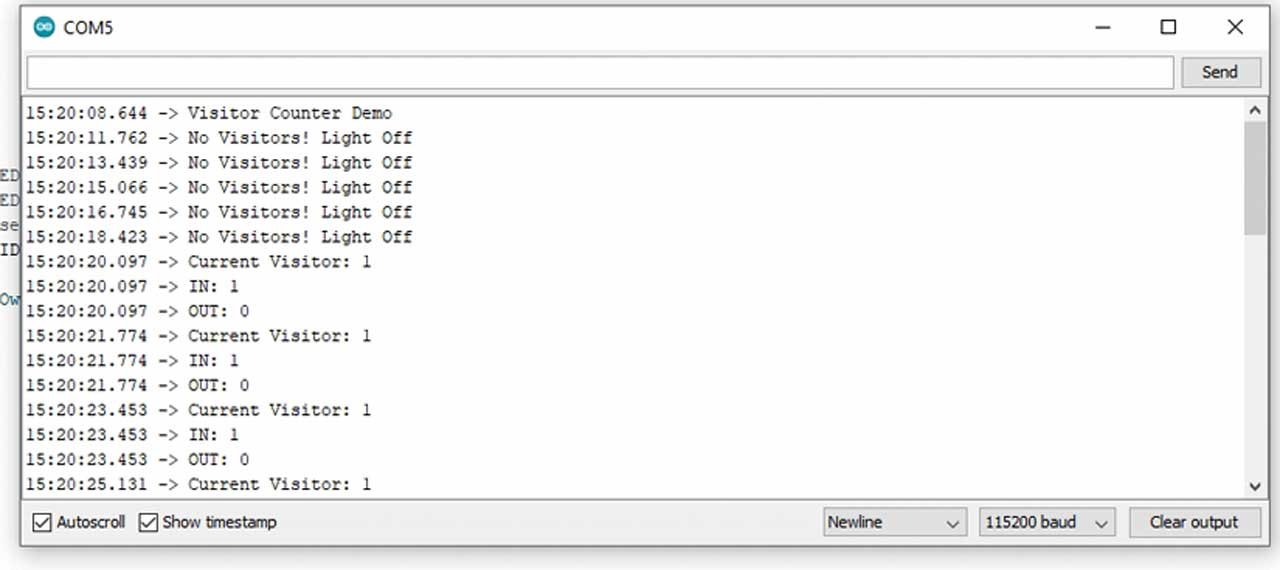Open the Newline line-ending dropdown
This screenshot has height=570, width=1280.
pyautogui.click(x=894, y=522)
